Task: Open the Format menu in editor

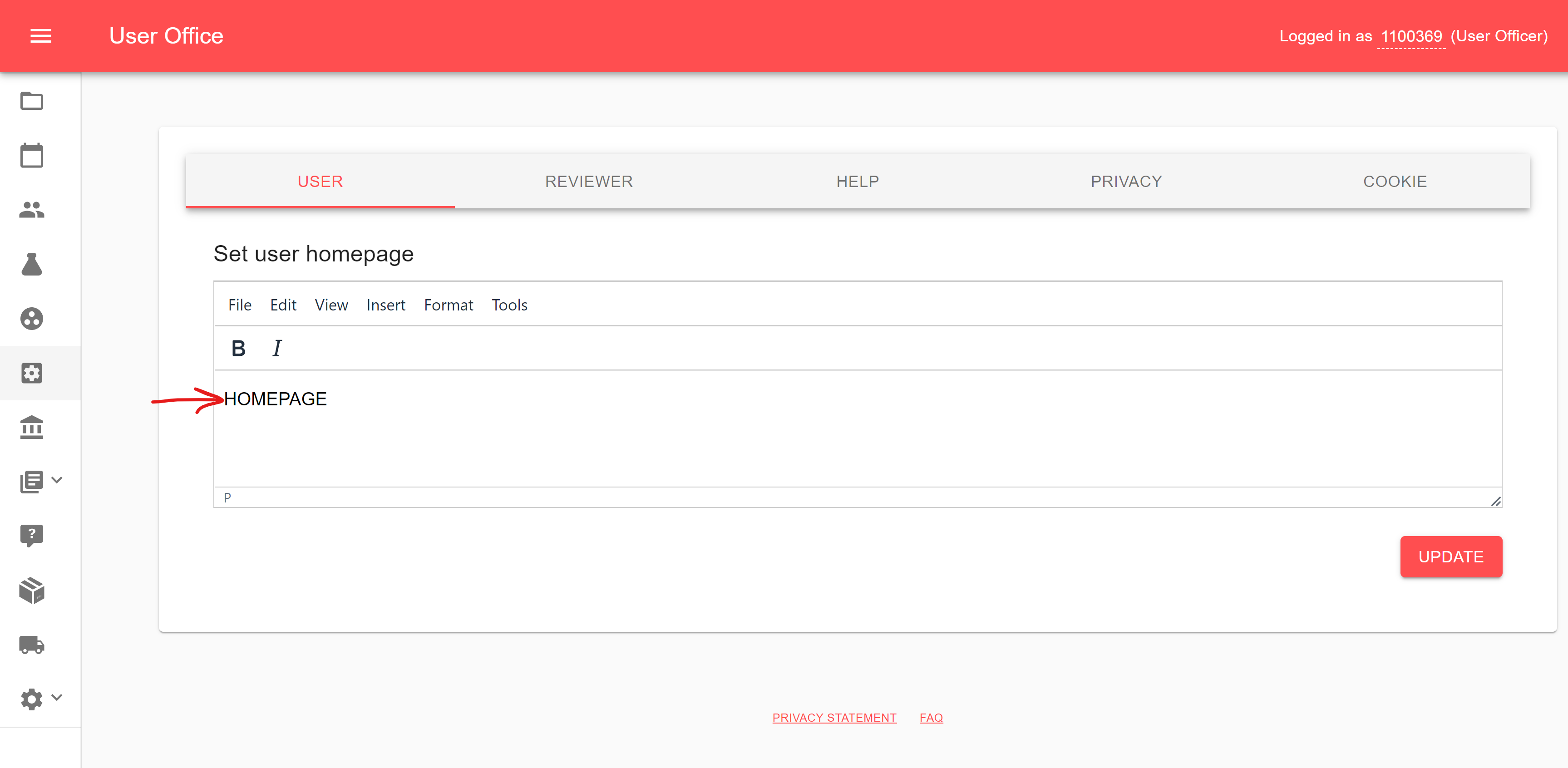Action: [448, 305]
